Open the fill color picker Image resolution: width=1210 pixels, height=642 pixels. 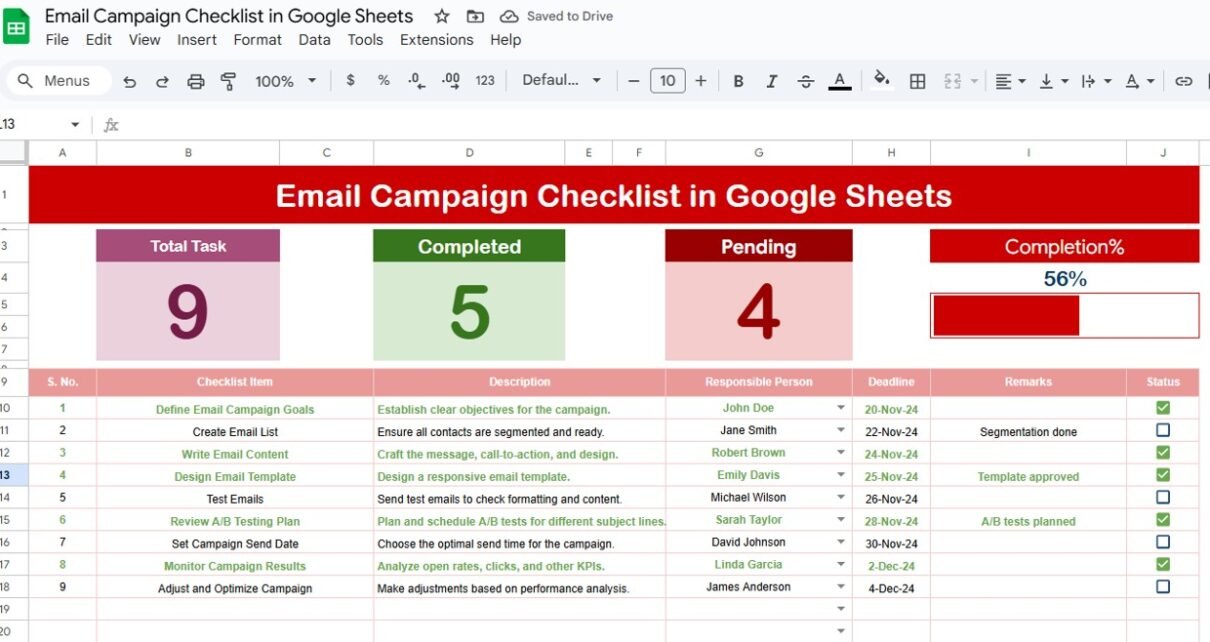pyautogui.click(x=881, y=81)
